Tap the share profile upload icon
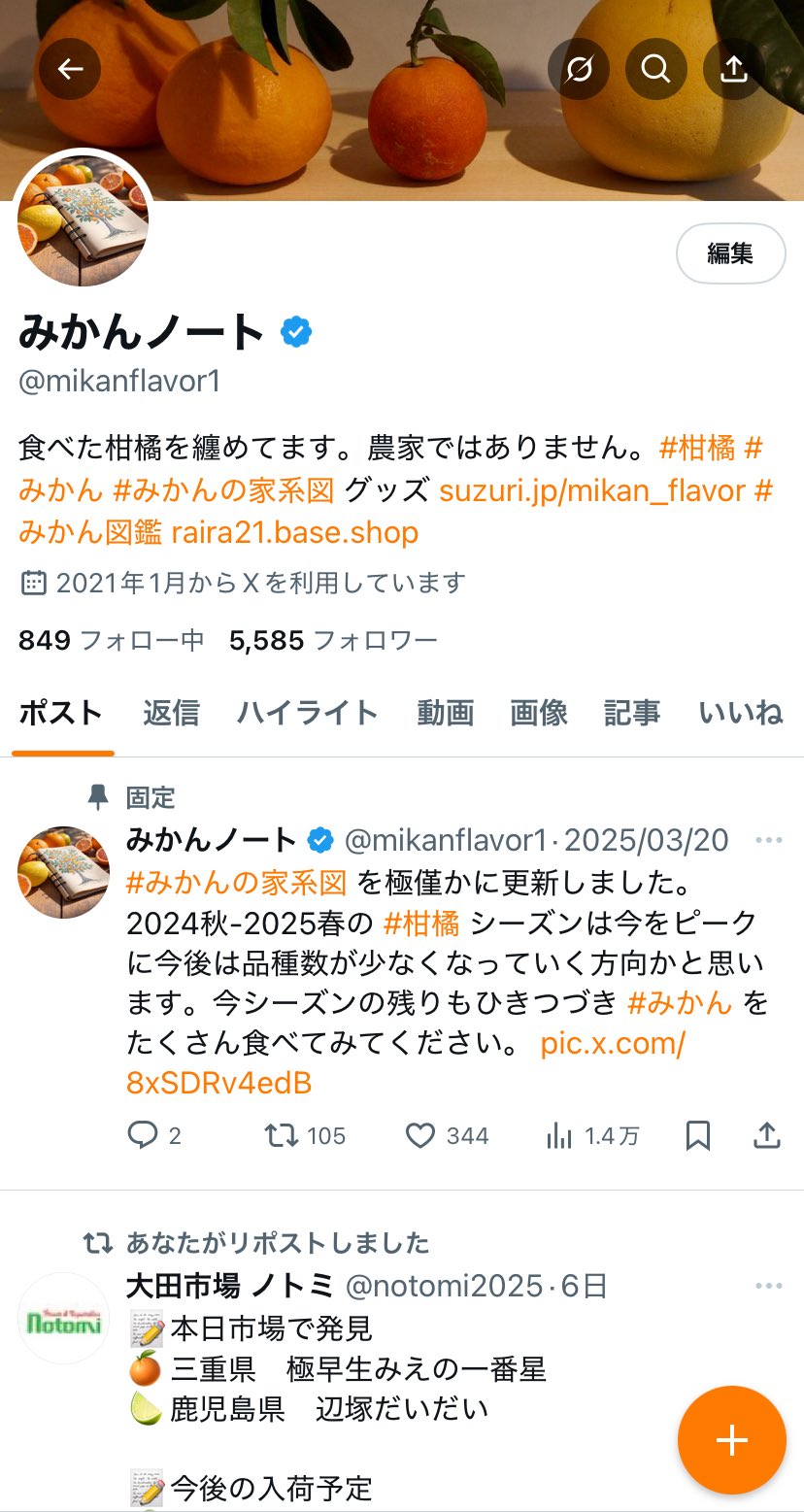Viewport: 804px width, 1512px height. (734, 69)
